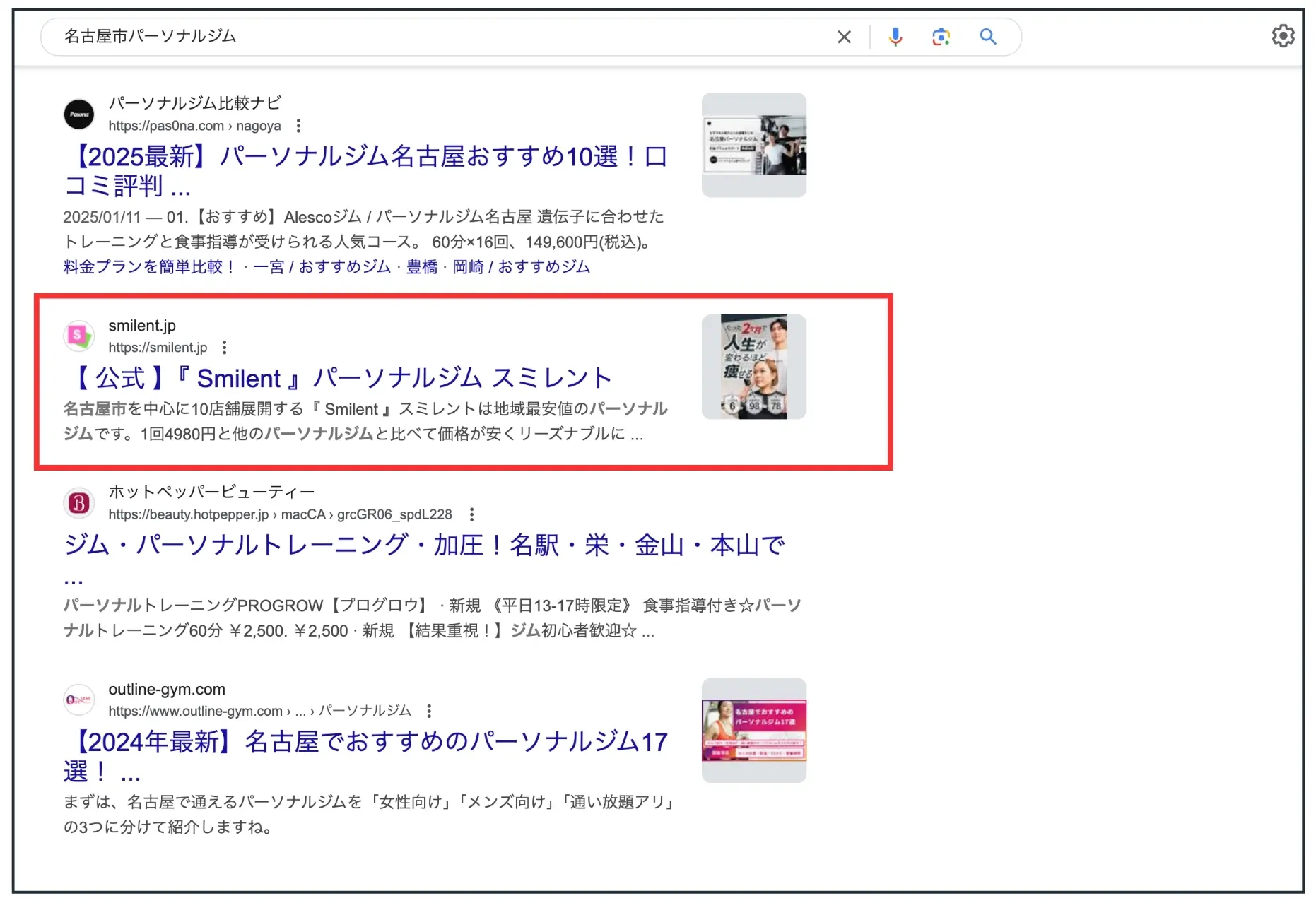Follow the 一宮 / おすすめジム sitelink

coord(322,267)
